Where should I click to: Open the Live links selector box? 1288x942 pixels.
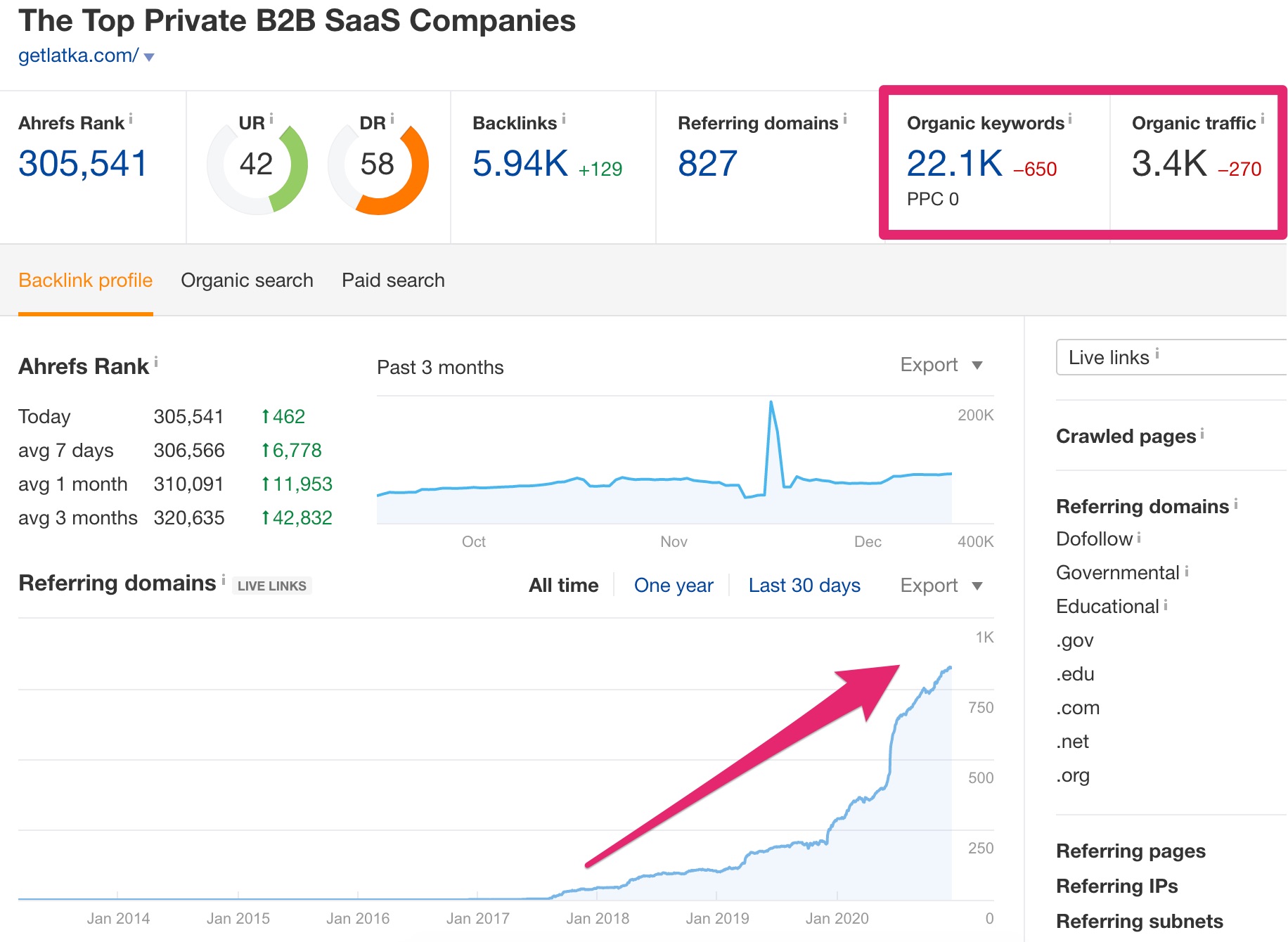pos(1171,357)
